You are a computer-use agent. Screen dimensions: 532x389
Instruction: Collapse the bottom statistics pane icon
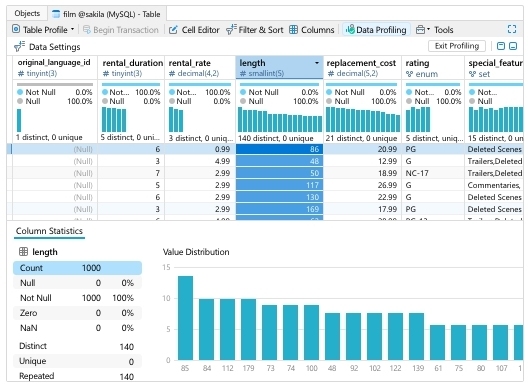(513, 46)
